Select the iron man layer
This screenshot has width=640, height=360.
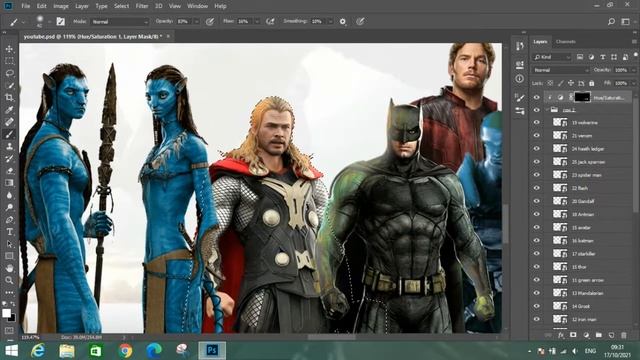click(588, 319)
